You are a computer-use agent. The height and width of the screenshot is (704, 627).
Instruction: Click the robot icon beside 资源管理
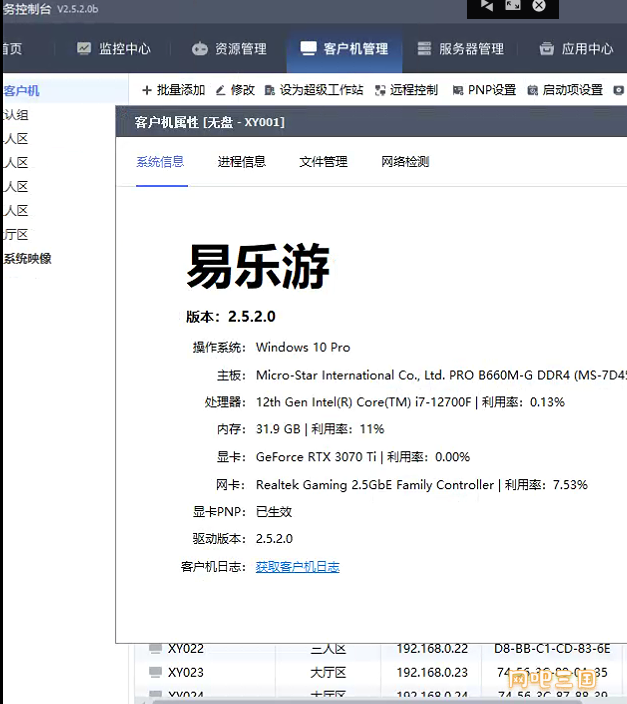click(x=200, y=49)
